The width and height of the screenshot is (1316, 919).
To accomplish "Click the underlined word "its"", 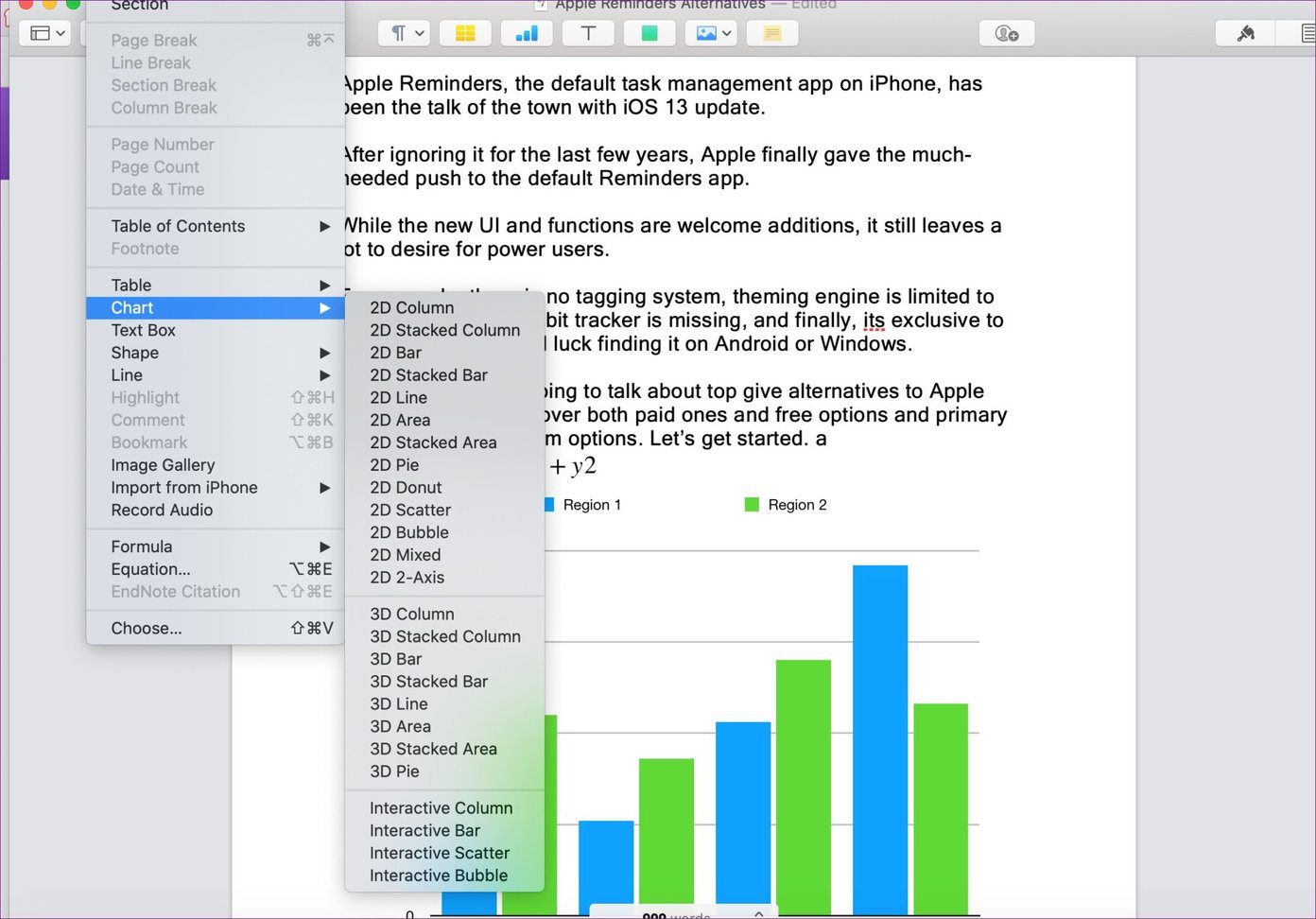I will point(874,321).
